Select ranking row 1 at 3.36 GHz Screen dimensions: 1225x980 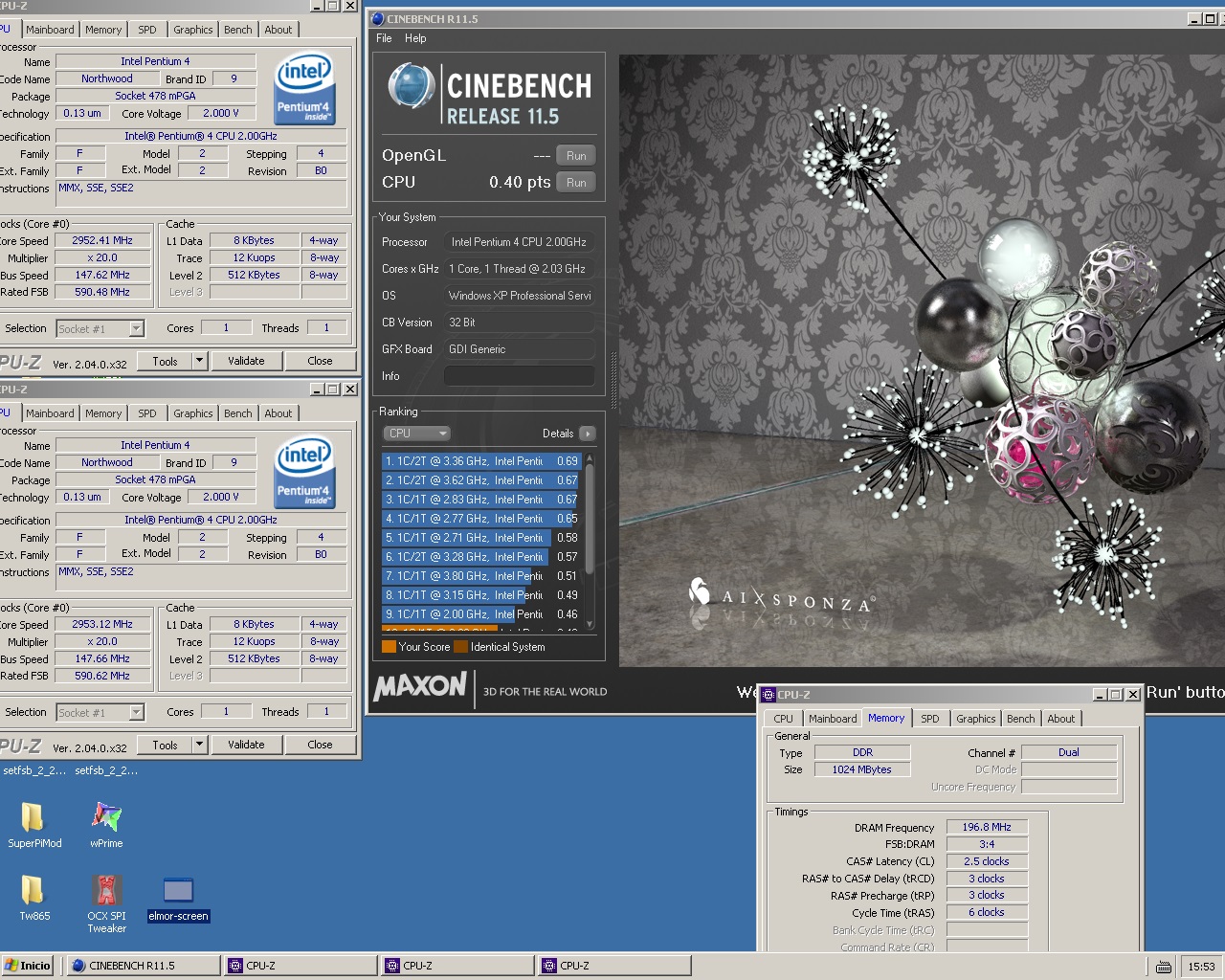[x=481, y=461]
